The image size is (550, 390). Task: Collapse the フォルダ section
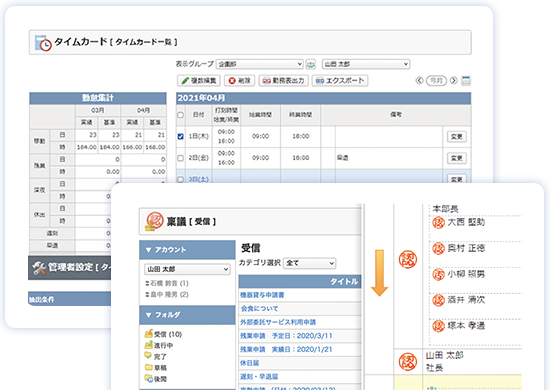coord(187,315)
